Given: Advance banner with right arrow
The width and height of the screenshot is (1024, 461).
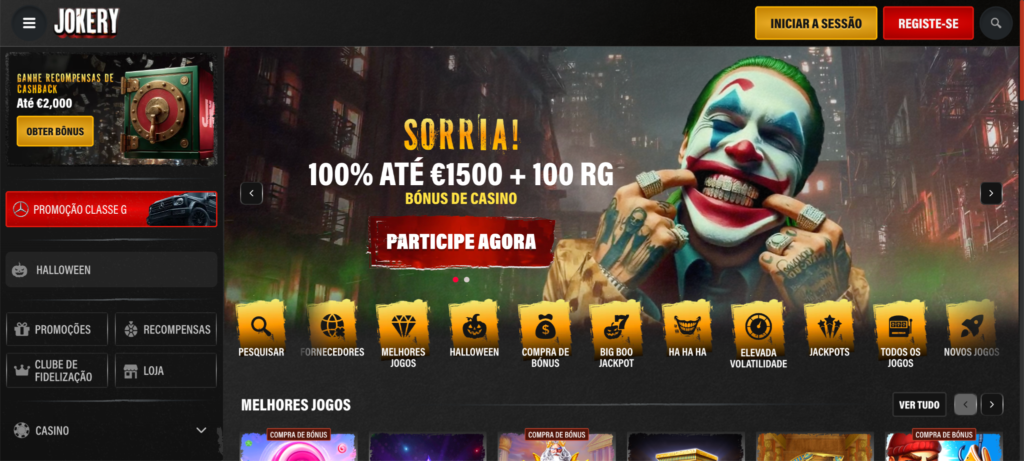Looking at the screenshot, I should point(991,193).
